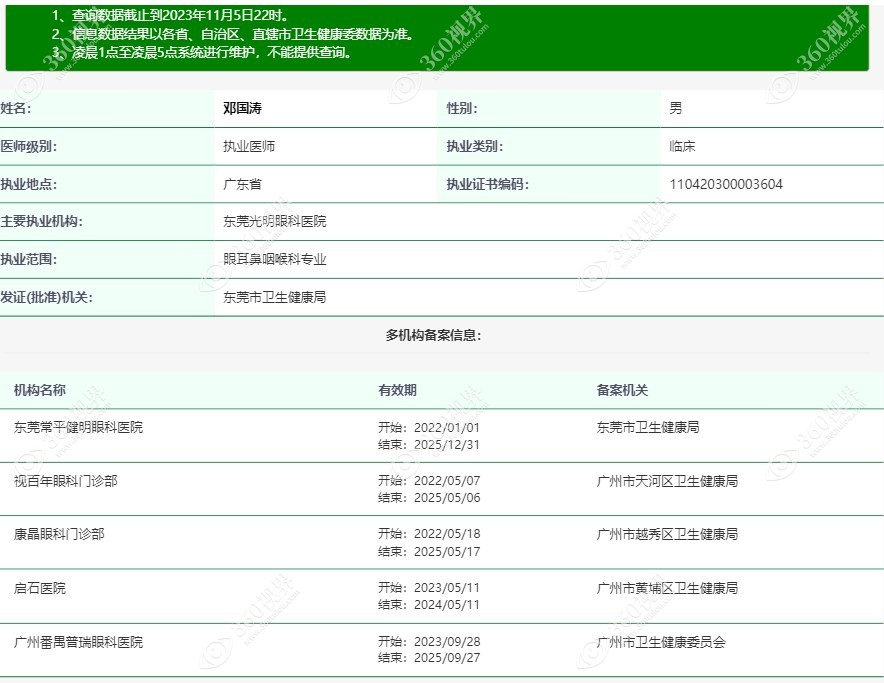Screen dimensions: 884x683
Task: Select 广州市黄埔区卫生健康局
Action: click(x=667, y=588)
